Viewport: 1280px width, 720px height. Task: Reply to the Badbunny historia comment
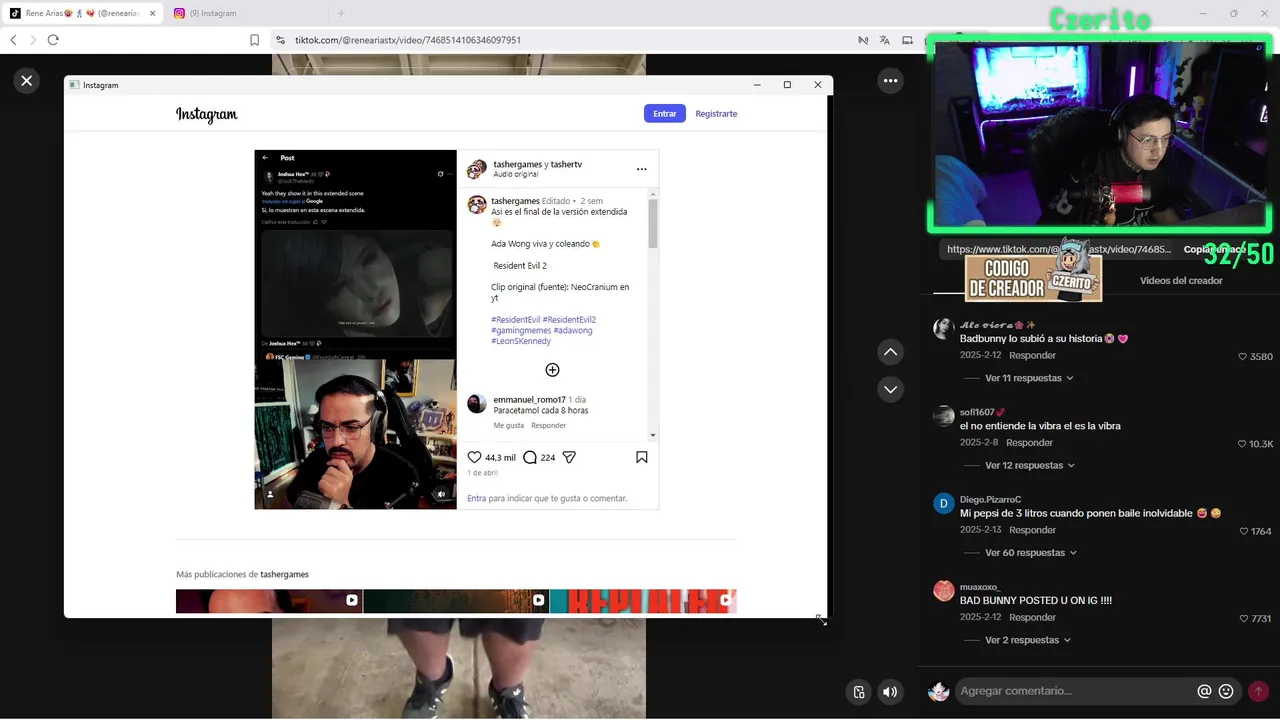tap(1032, 356)
